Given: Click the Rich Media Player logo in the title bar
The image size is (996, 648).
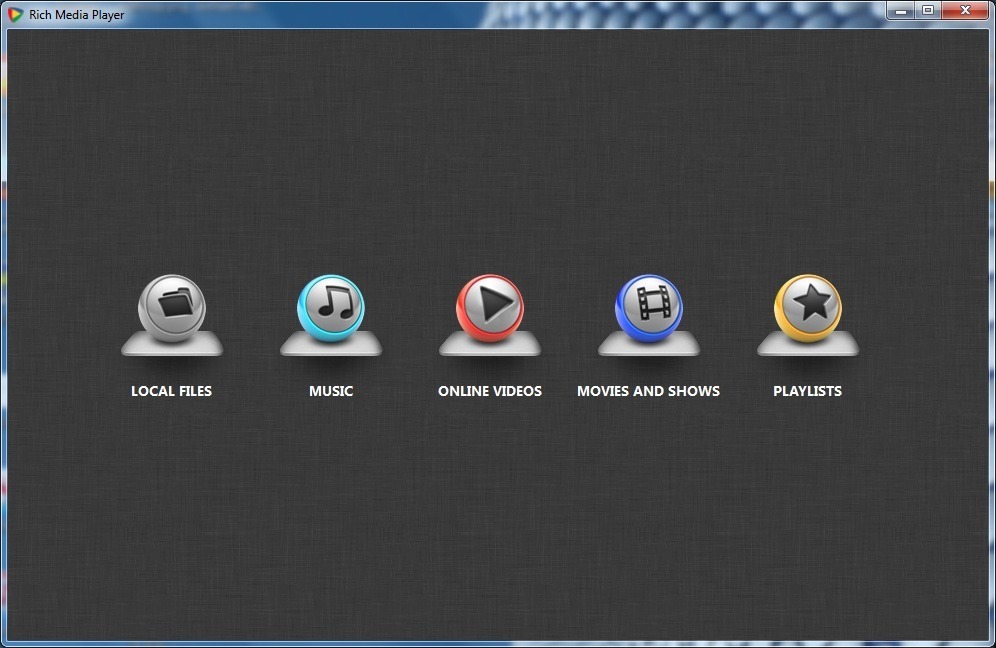Looking at the screenshot, I should coord(16,14).
